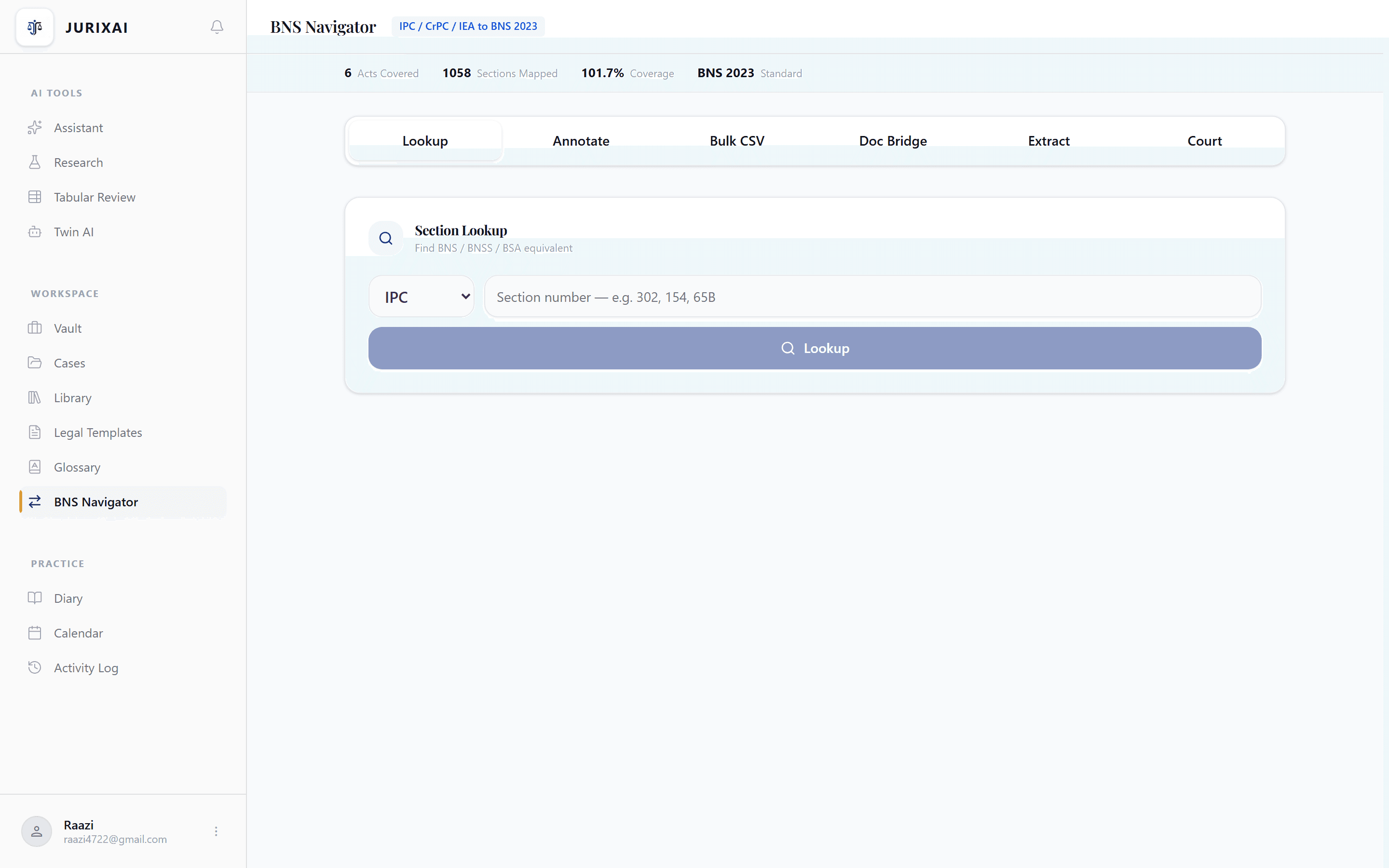Open the IPC act dropdown
The image size is (1389, 868).
[x=422, y=296]
